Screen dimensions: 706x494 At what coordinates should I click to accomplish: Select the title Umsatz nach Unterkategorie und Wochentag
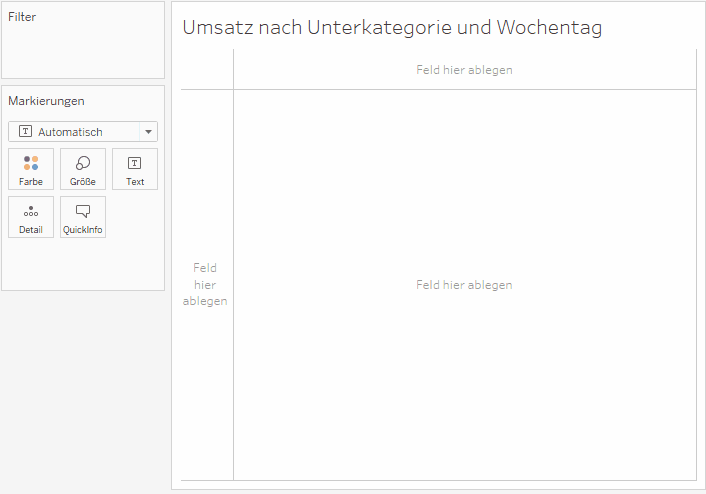click(392, 27)
